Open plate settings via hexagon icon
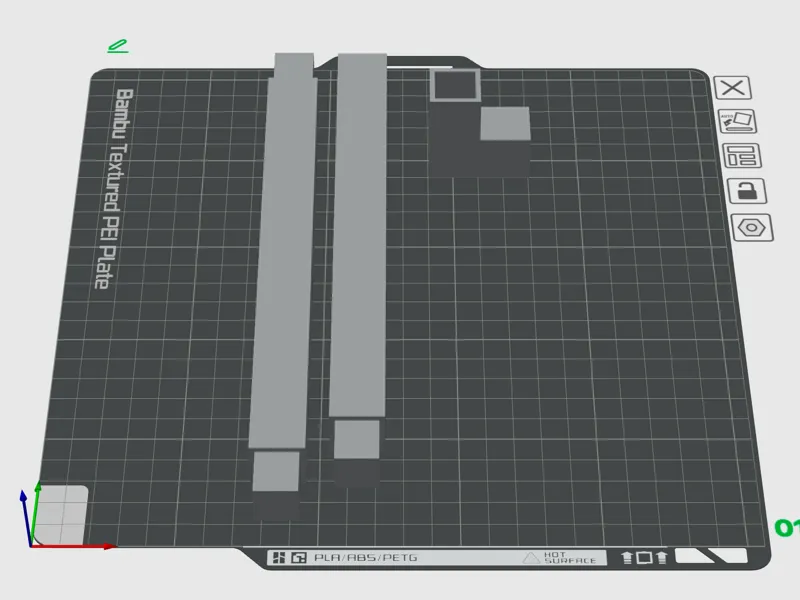 (752, 227)
